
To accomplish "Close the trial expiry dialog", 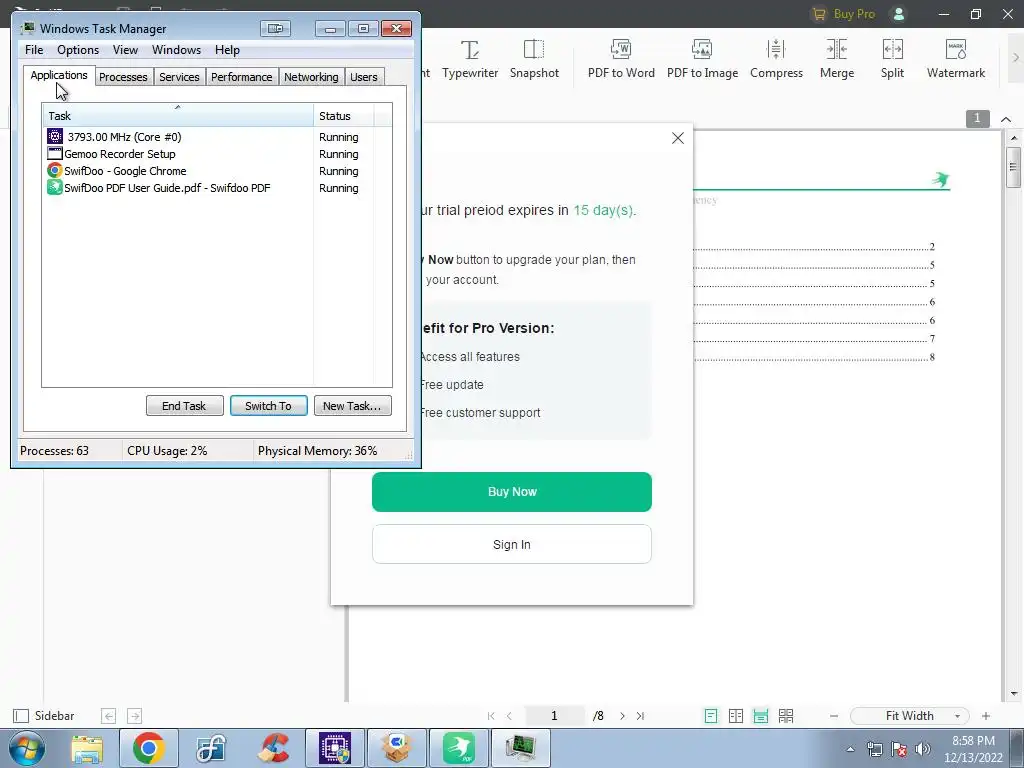I will coord(678,138).
